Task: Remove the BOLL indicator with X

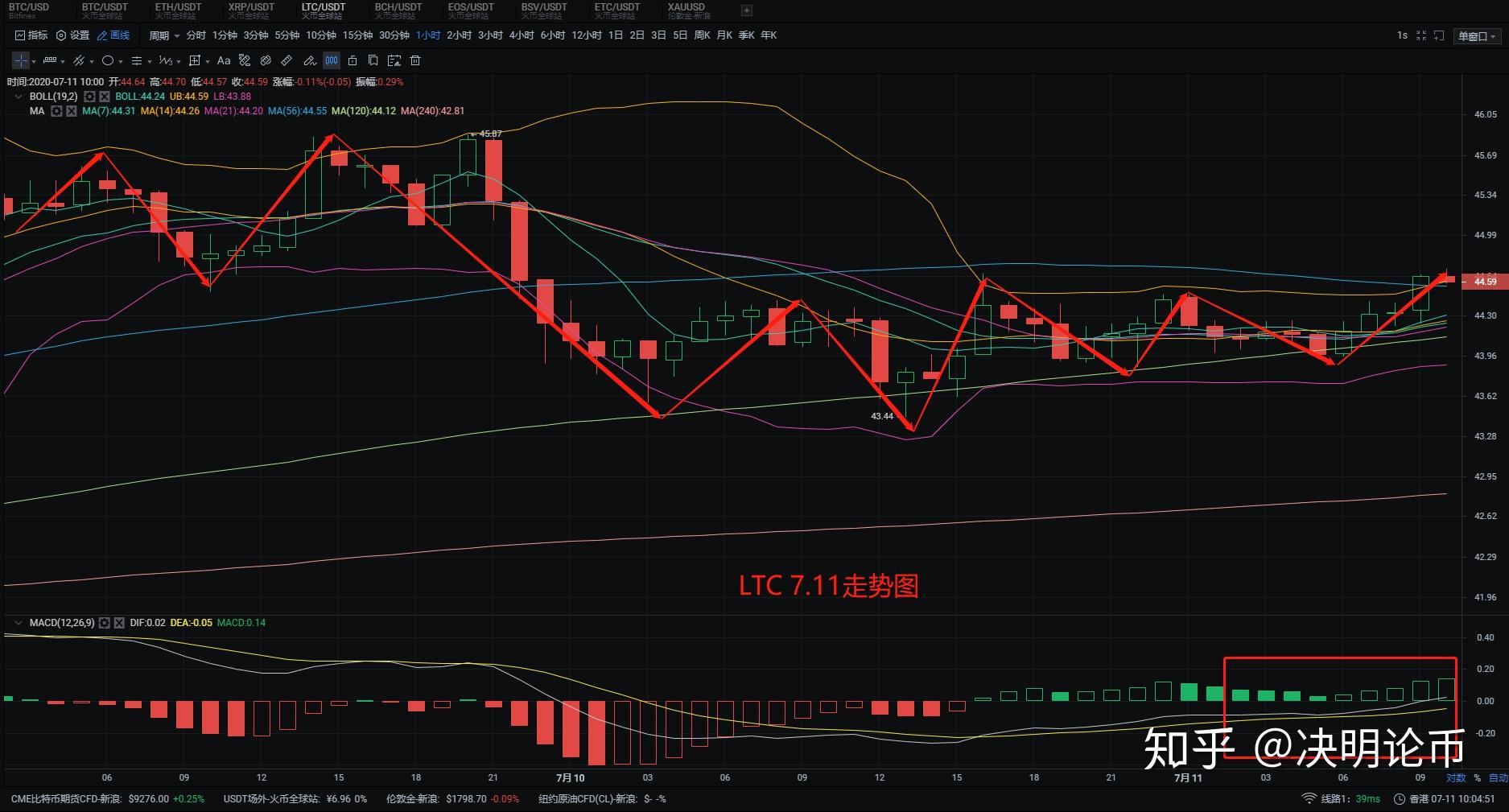Action: pos(105,97)
